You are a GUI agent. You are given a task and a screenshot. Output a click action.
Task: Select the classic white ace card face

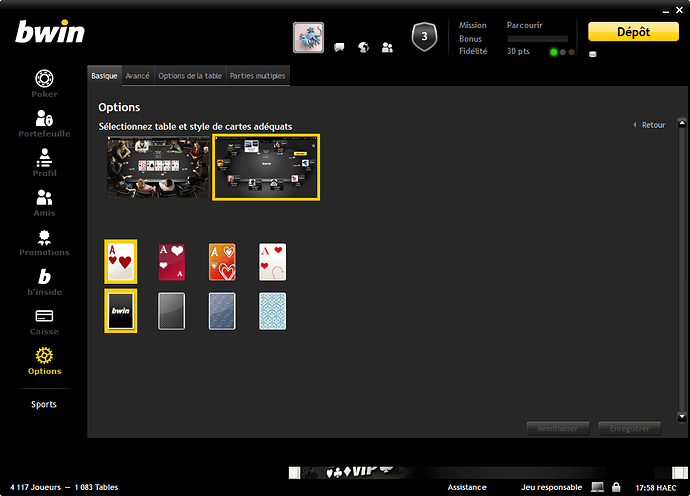click(x=121, y=261)
